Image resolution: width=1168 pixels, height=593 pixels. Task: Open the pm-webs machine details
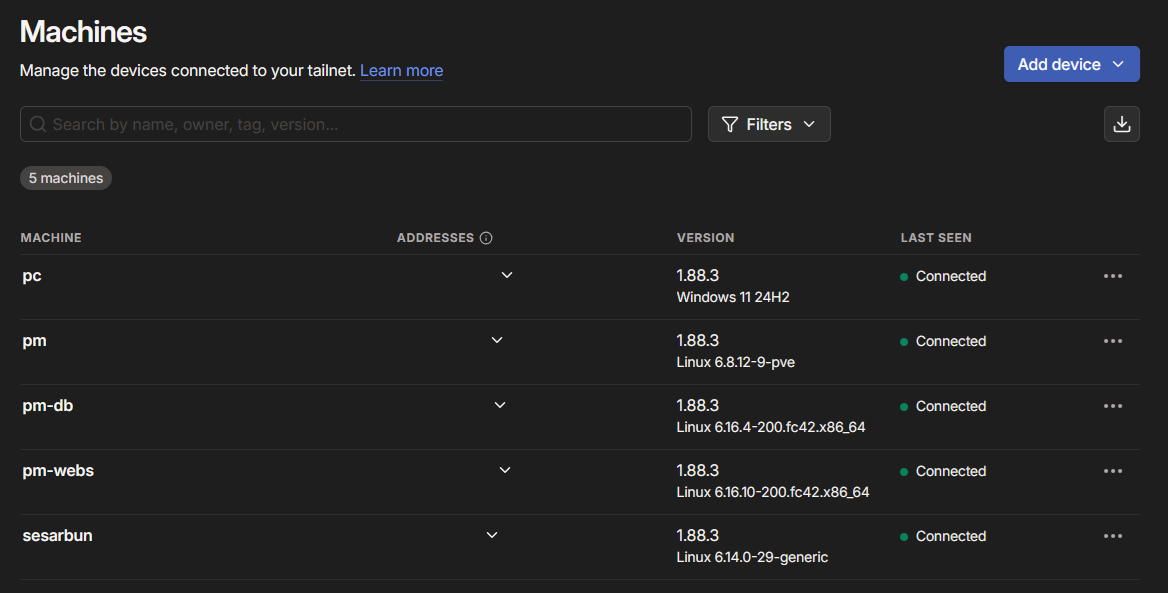click(x=58, y=470)
